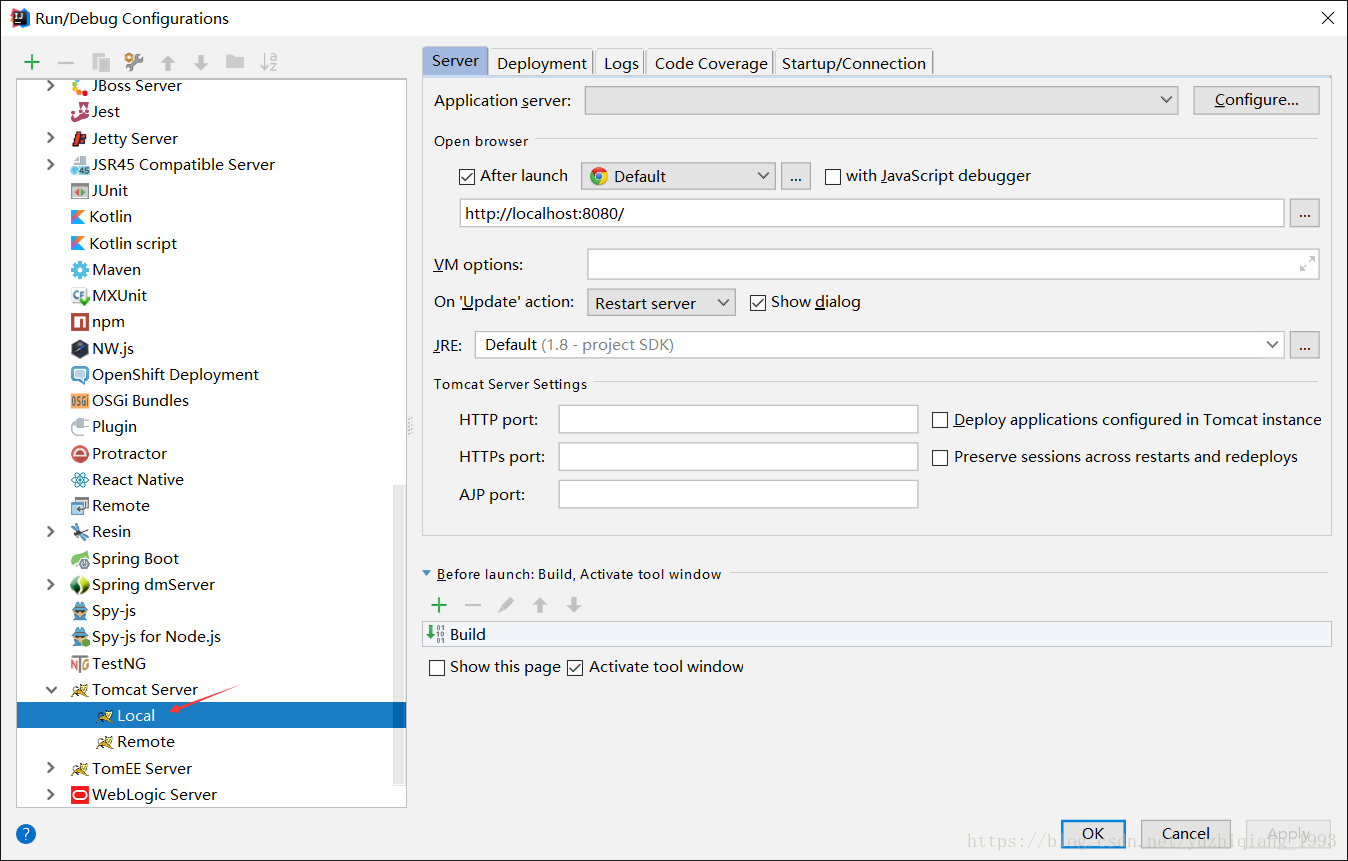
Task: Click the OK button
Action: coord(1093,834)
